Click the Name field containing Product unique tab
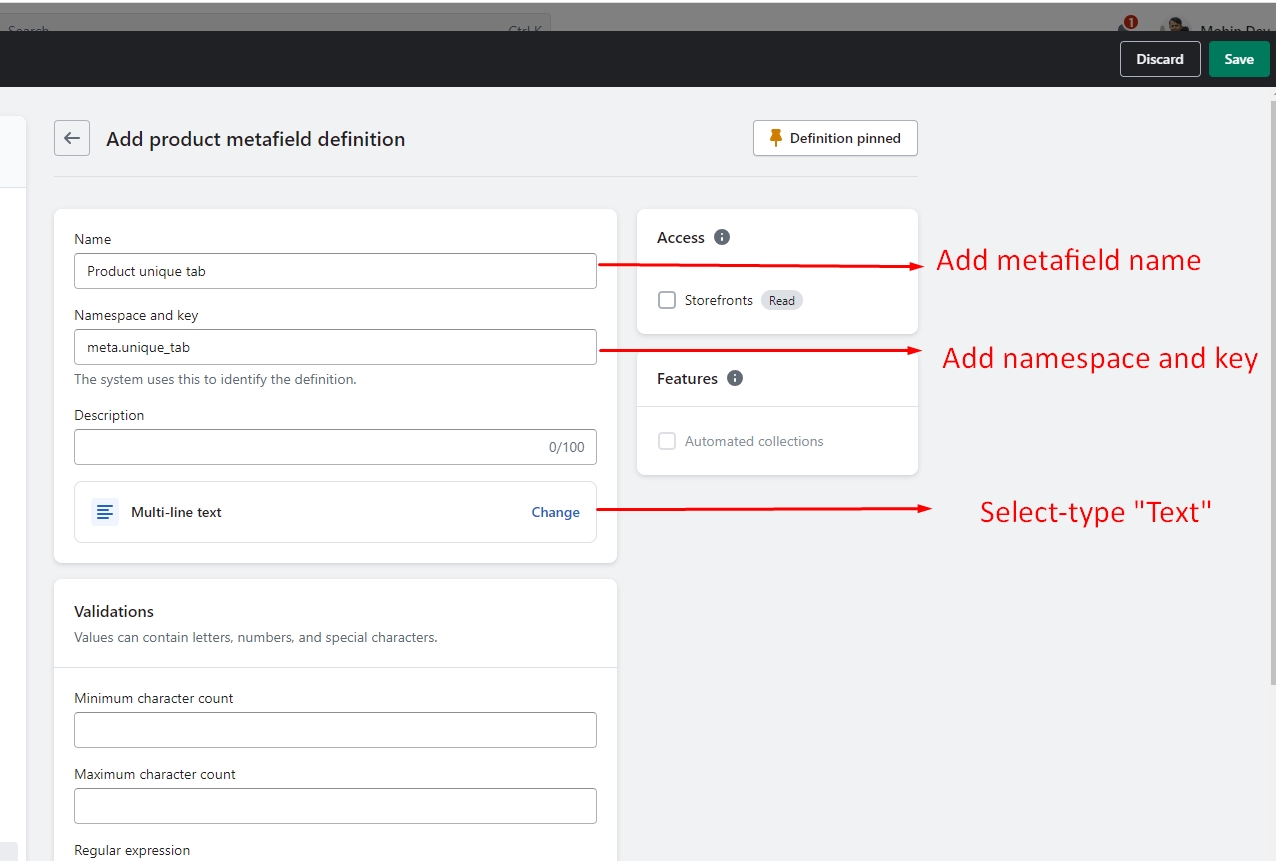Screen dimensions: 1276x861 (x=335, y=271)
